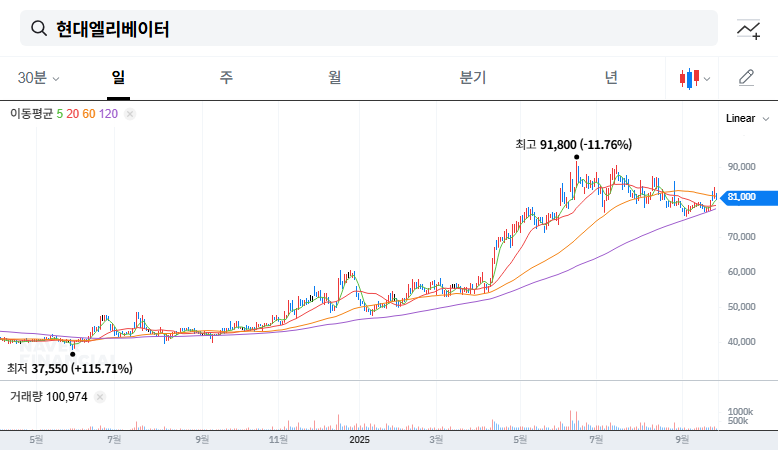Open the 30분 interval dropdown
The height and width of the screenshot is (450, 778).
point(38,78)
